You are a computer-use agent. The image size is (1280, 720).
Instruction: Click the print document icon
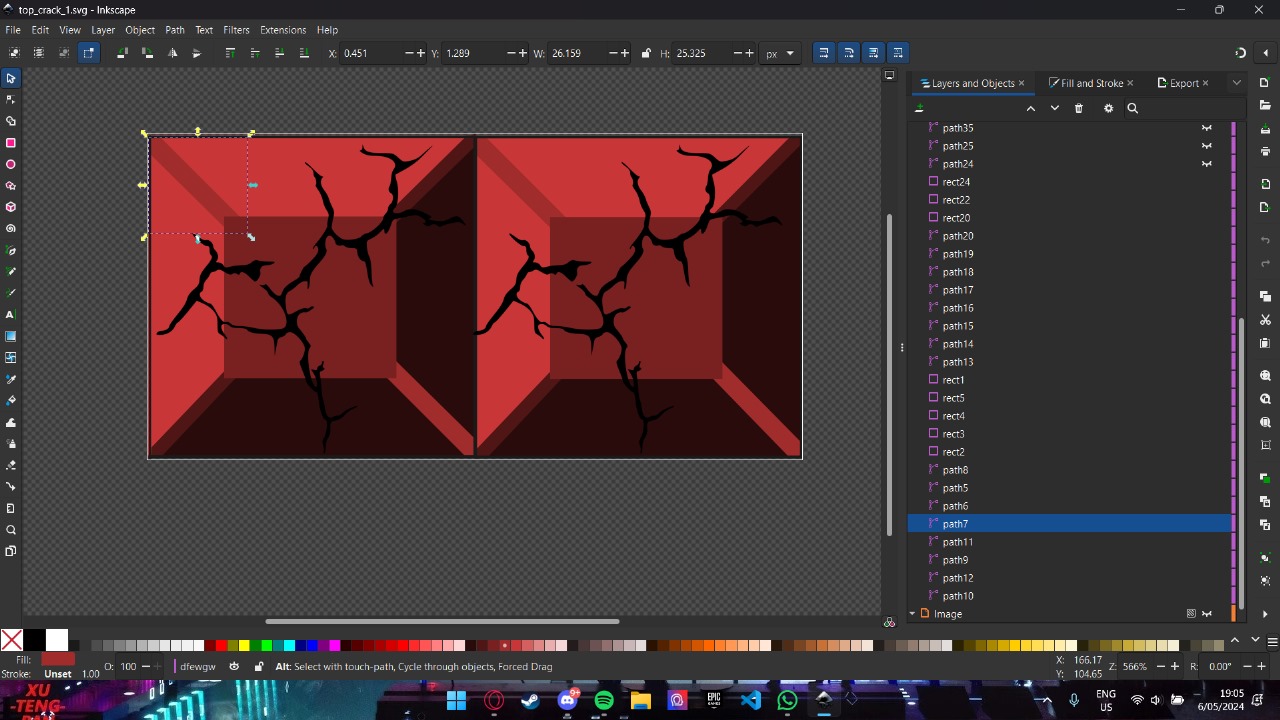click(1265, 152)
